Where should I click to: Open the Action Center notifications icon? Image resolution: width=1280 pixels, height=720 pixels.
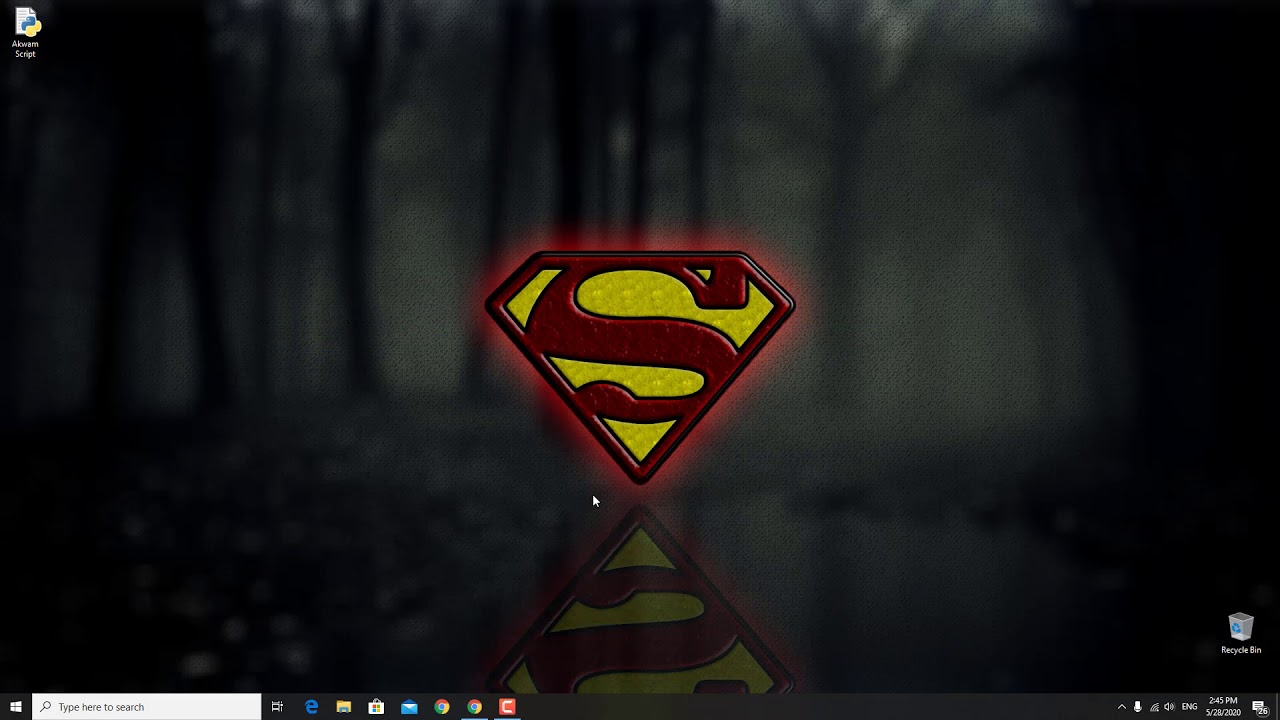point(1260,707)
